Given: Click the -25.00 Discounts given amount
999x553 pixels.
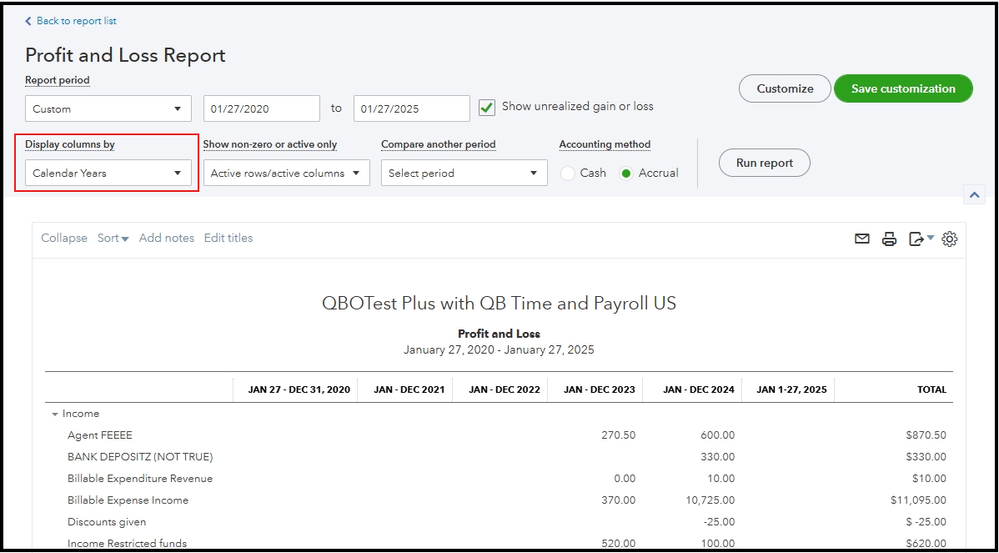Looking at the screenshot, I should [x=719, y=522].
